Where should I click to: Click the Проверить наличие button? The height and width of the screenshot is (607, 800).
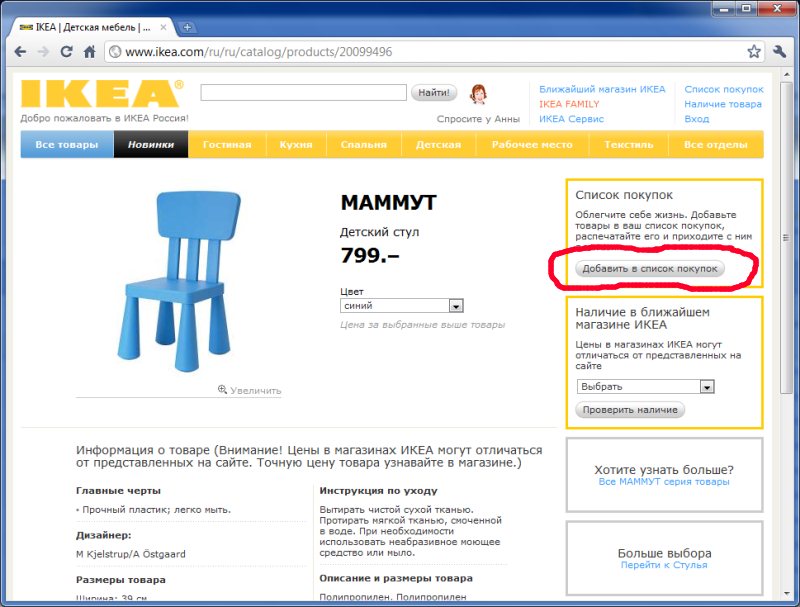click(x=629, y=410)
